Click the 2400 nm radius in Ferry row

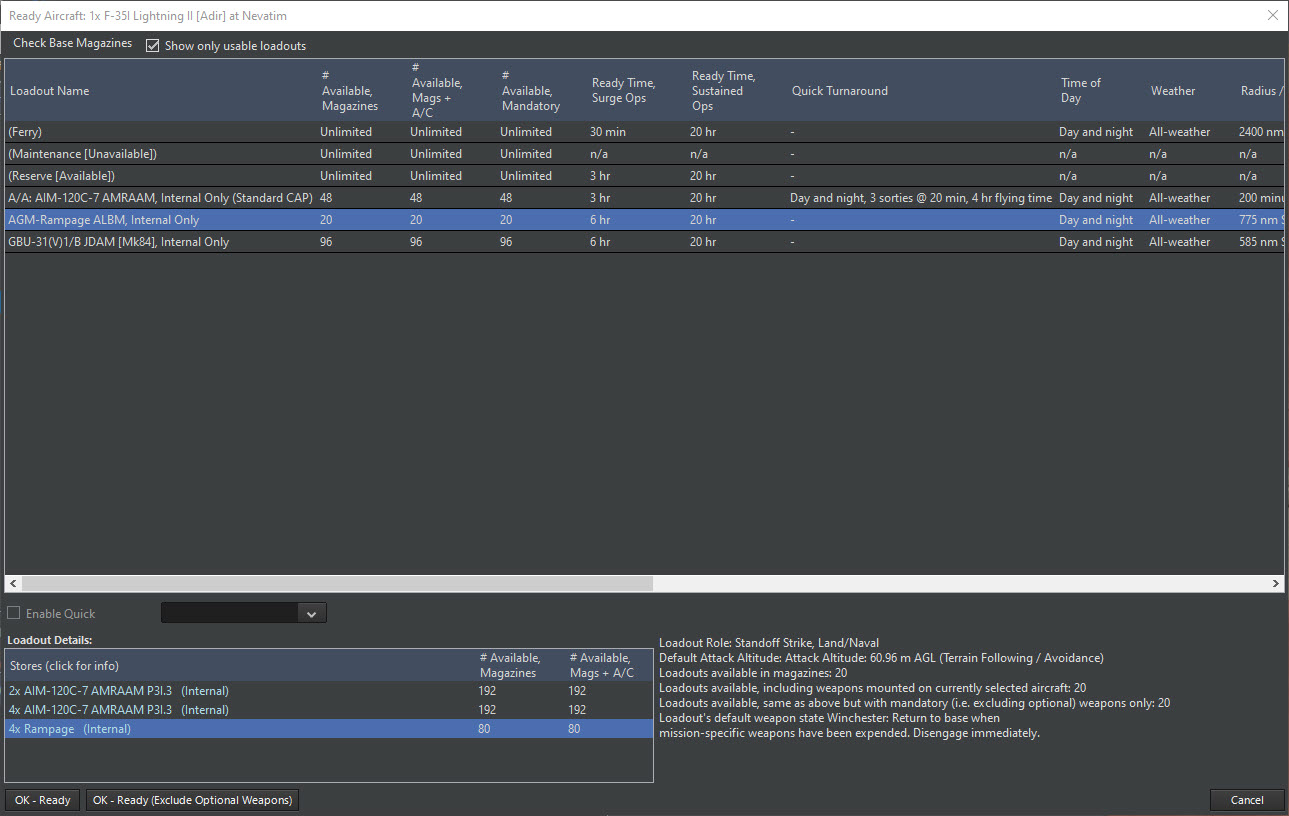click(x=1260, y=132)
